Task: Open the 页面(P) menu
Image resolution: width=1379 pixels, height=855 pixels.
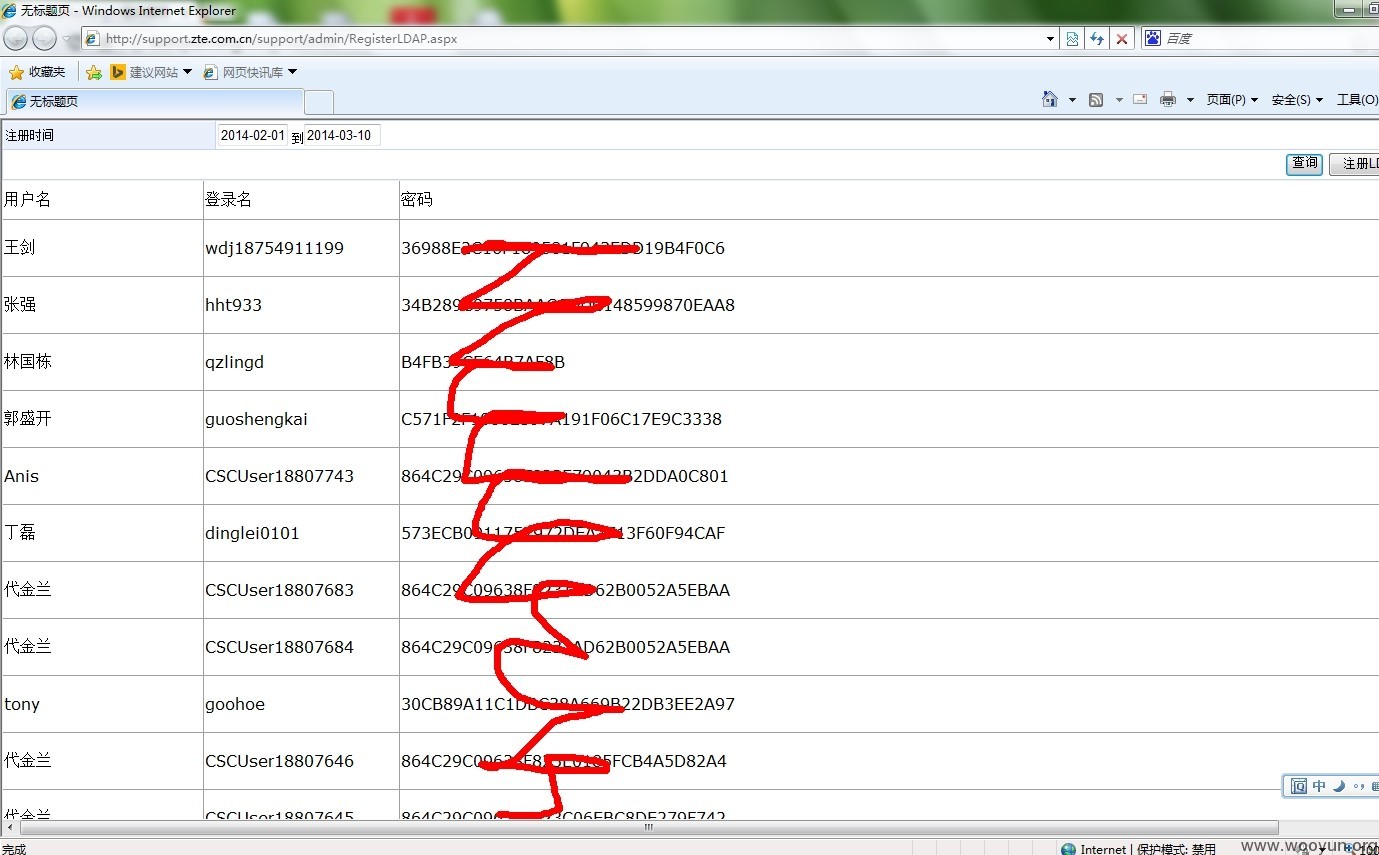Action: 1232,100
